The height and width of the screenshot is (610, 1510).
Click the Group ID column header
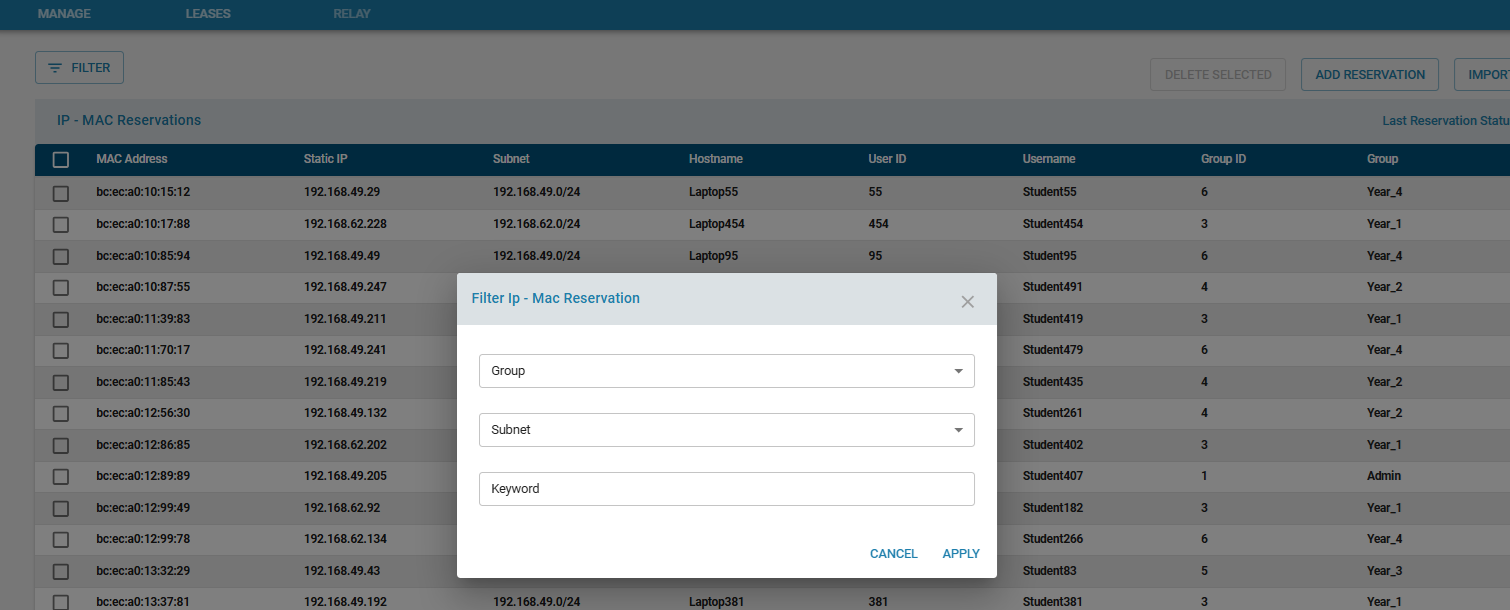tap(1223, 159)
